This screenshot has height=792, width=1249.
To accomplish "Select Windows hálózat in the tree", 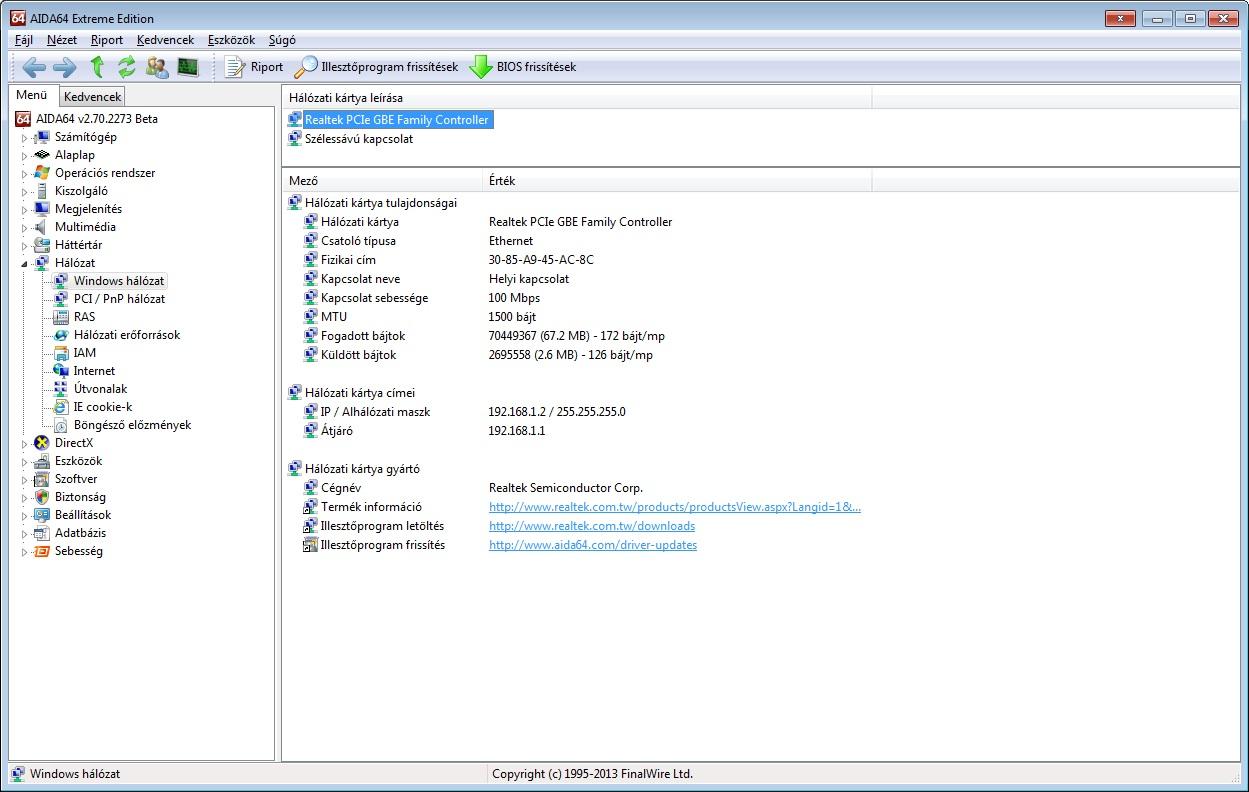I will 119,281.
